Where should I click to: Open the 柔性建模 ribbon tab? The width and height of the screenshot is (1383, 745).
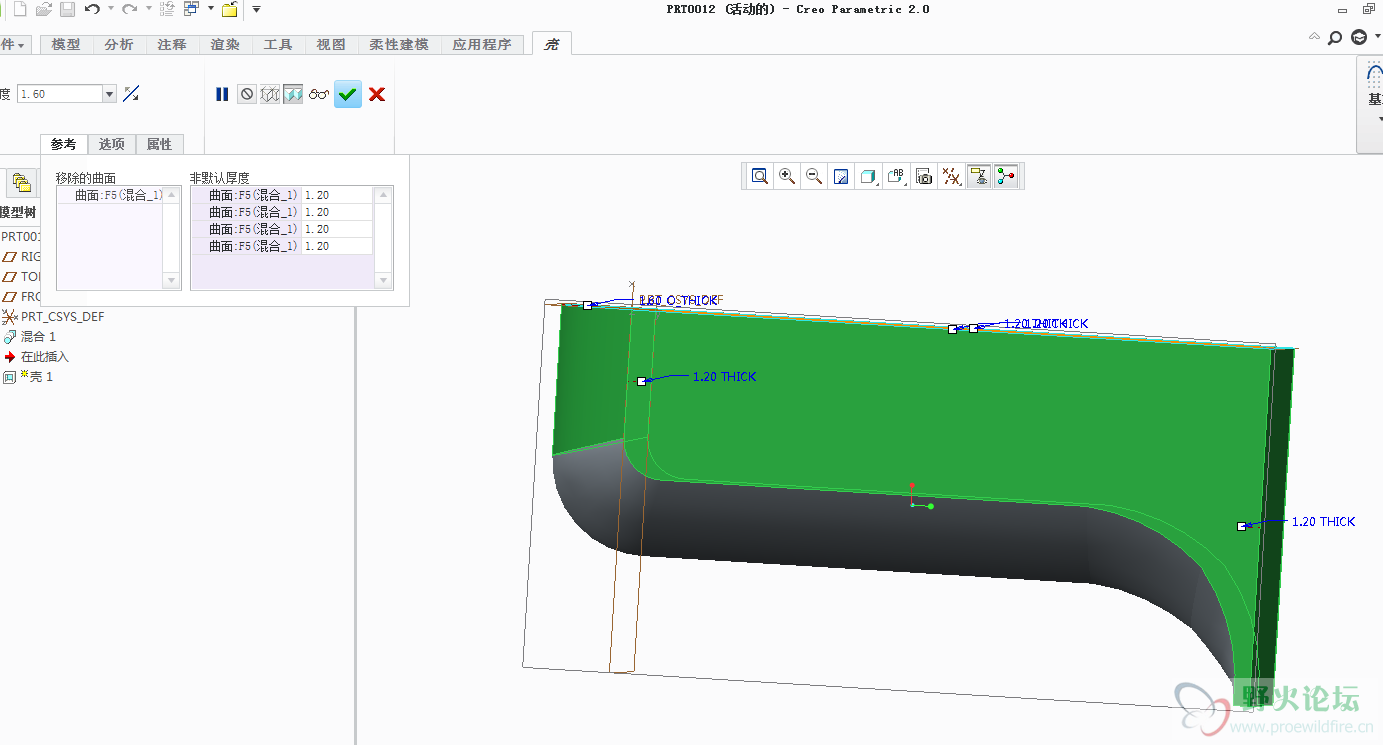click(x=399, y=45)
